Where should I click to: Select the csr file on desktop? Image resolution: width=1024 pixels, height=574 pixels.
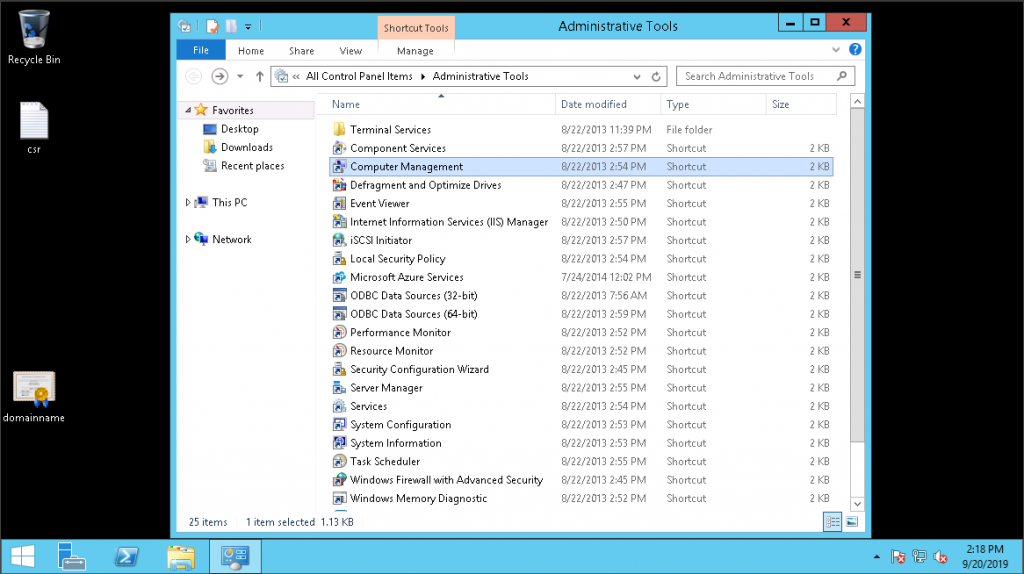34,128
